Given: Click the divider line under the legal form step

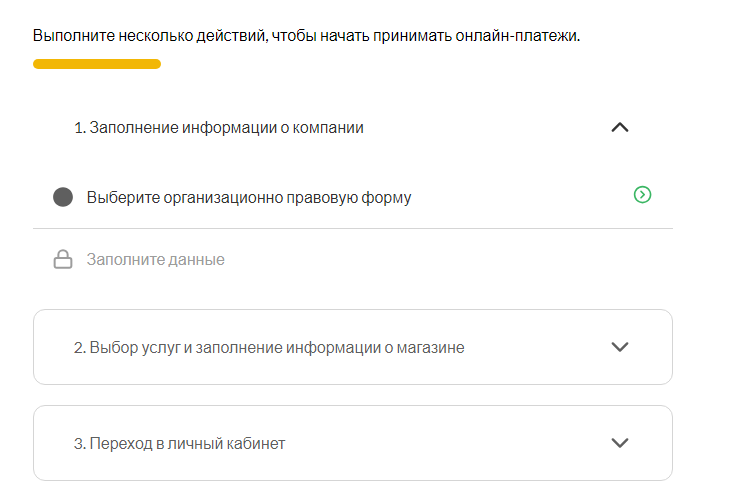Looking at the screenshot, I should click(x=352, y=228).
